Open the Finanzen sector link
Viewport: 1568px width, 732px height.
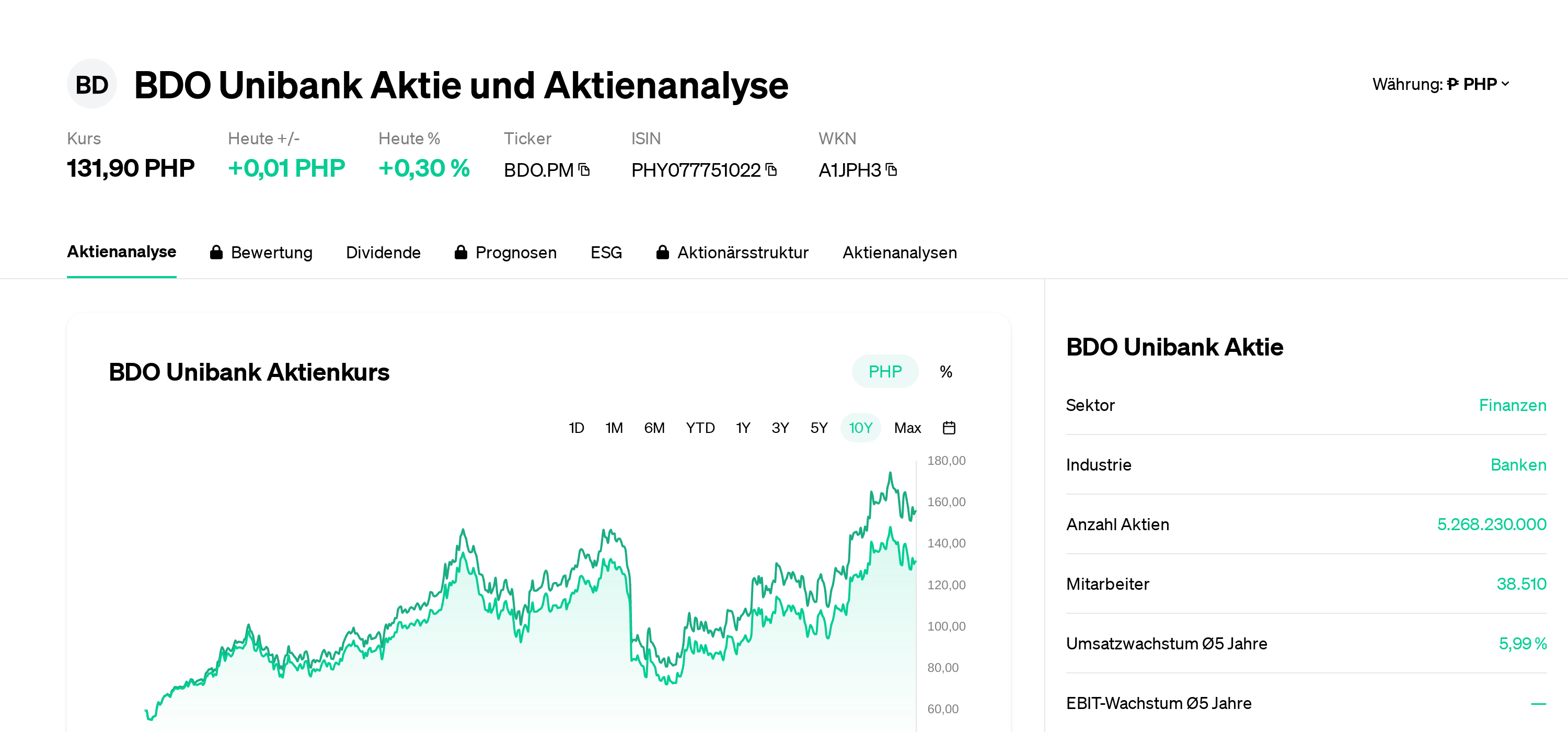point(1512,405)
